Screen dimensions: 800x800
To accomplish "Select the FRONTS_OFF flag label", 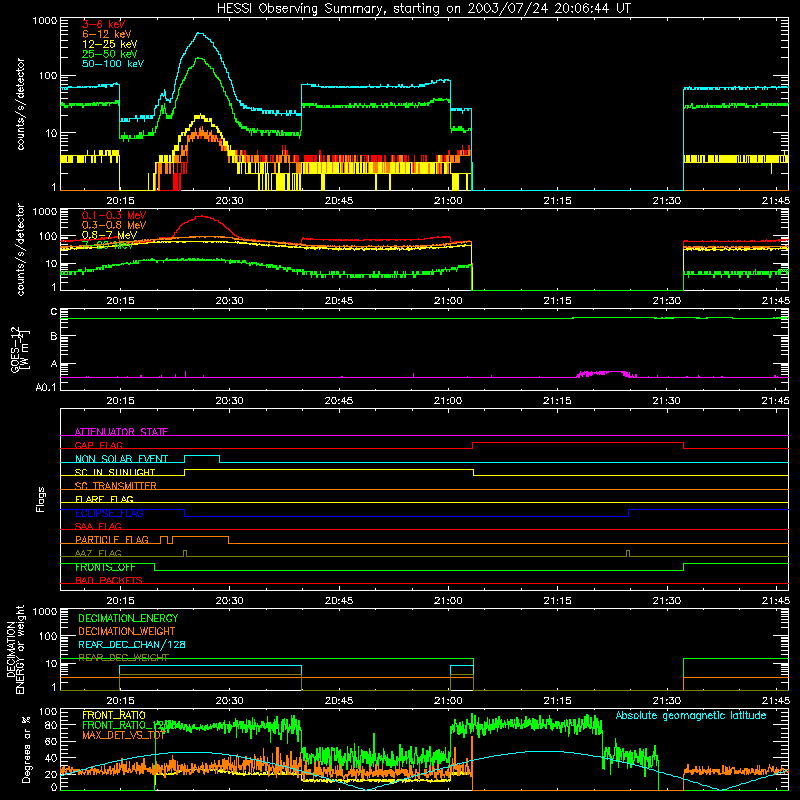I will (105, 567).
